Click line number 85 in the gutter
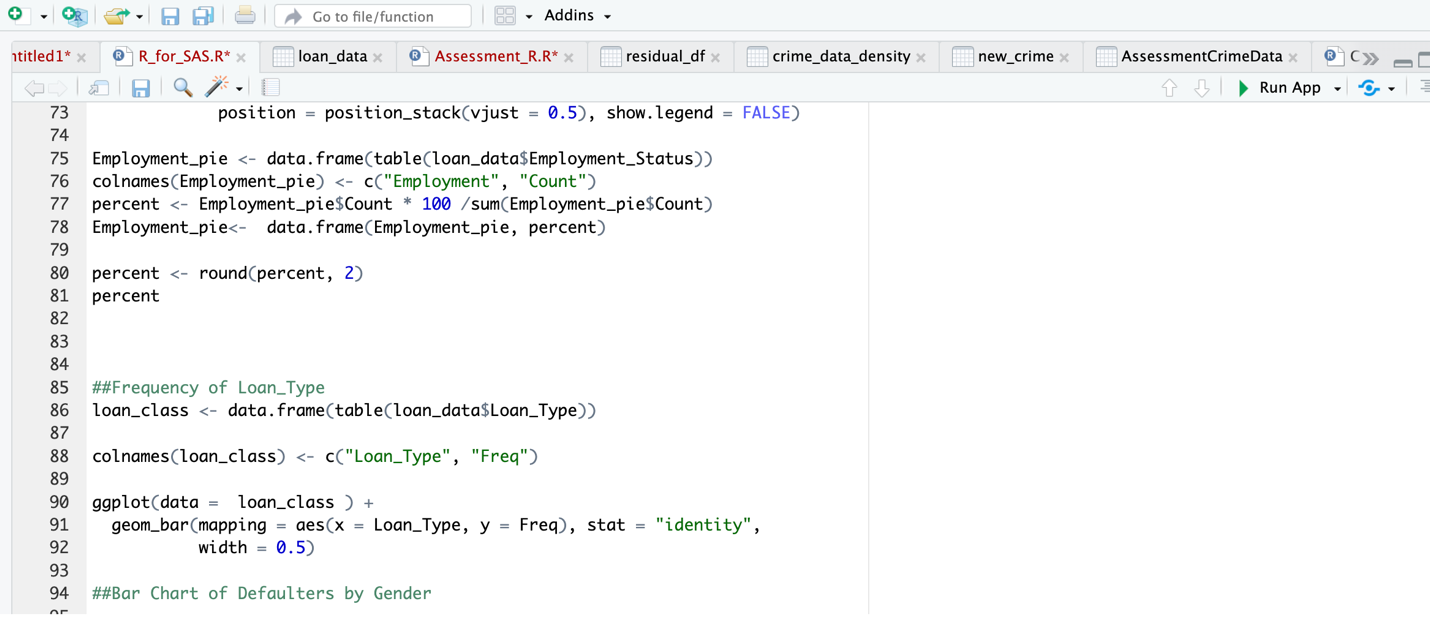1430x617 pixels. point(59,387)
